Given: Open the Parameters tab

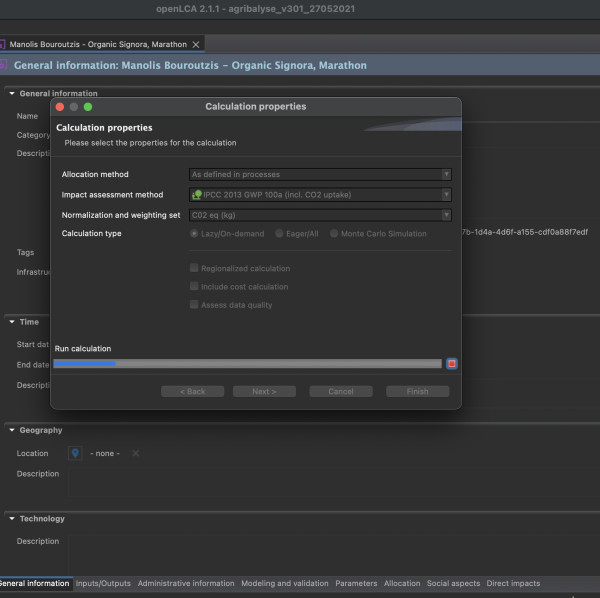Looking at the screenshot, I should click(x=356, y=583).
